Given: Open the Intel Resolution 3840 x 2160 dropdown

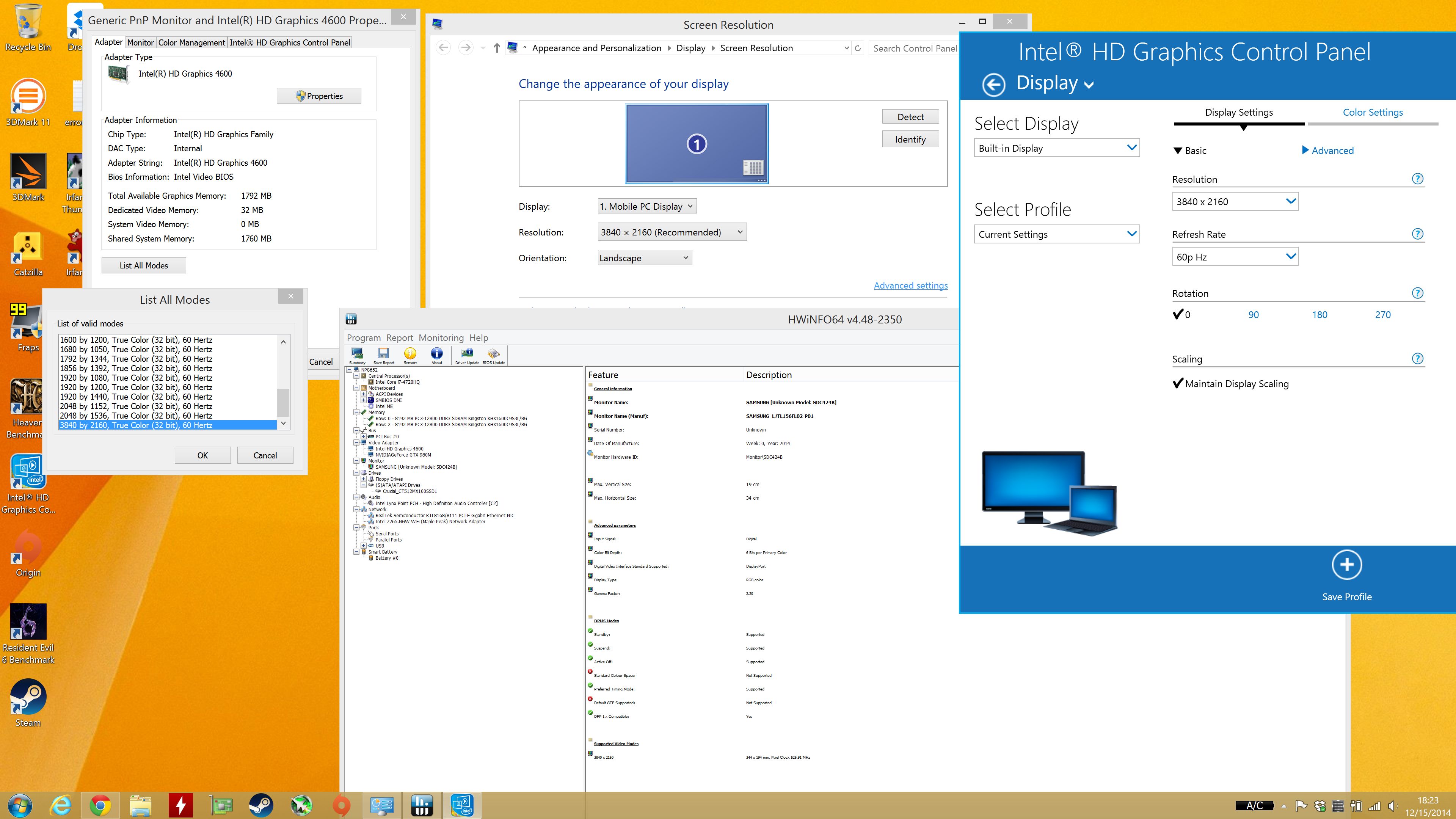Looking at the screenshot, I should click(1235, 202).
